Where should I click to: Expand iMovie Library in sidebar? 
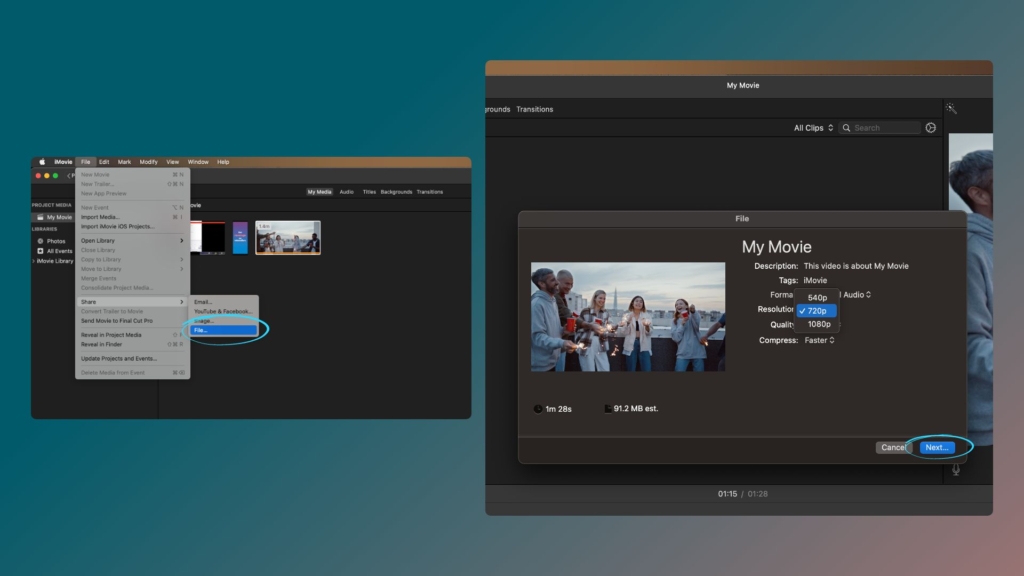coord(34,261)
